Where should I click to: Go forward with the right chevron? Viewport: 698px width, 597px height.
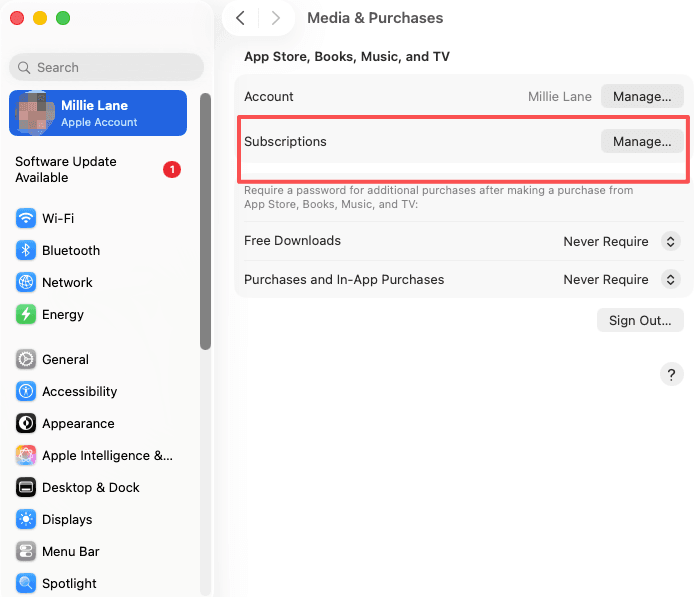[276, 18]
